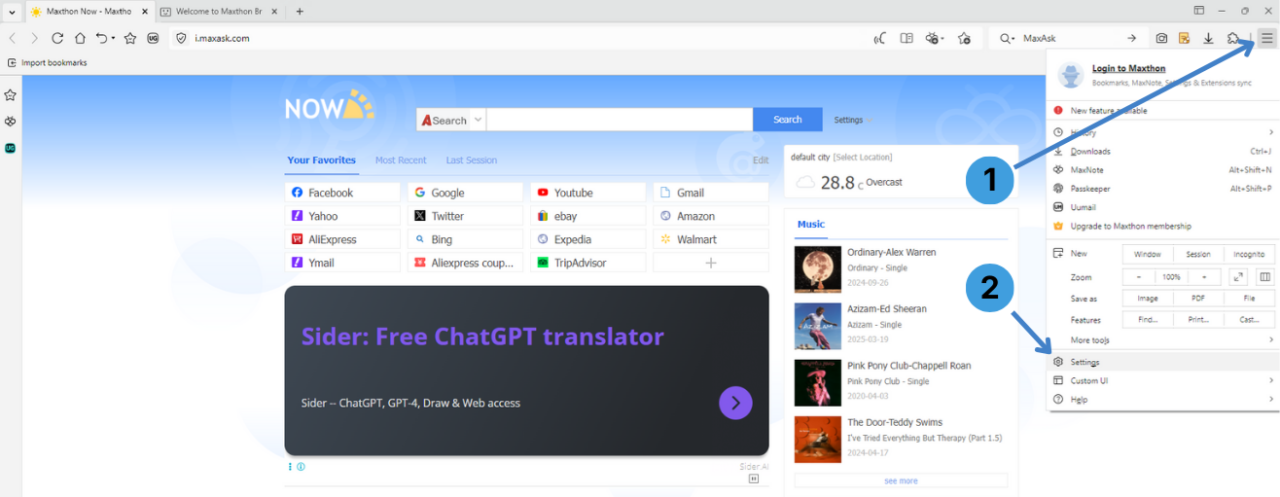Click the shield security icon in address bar

tap(182, 38)
